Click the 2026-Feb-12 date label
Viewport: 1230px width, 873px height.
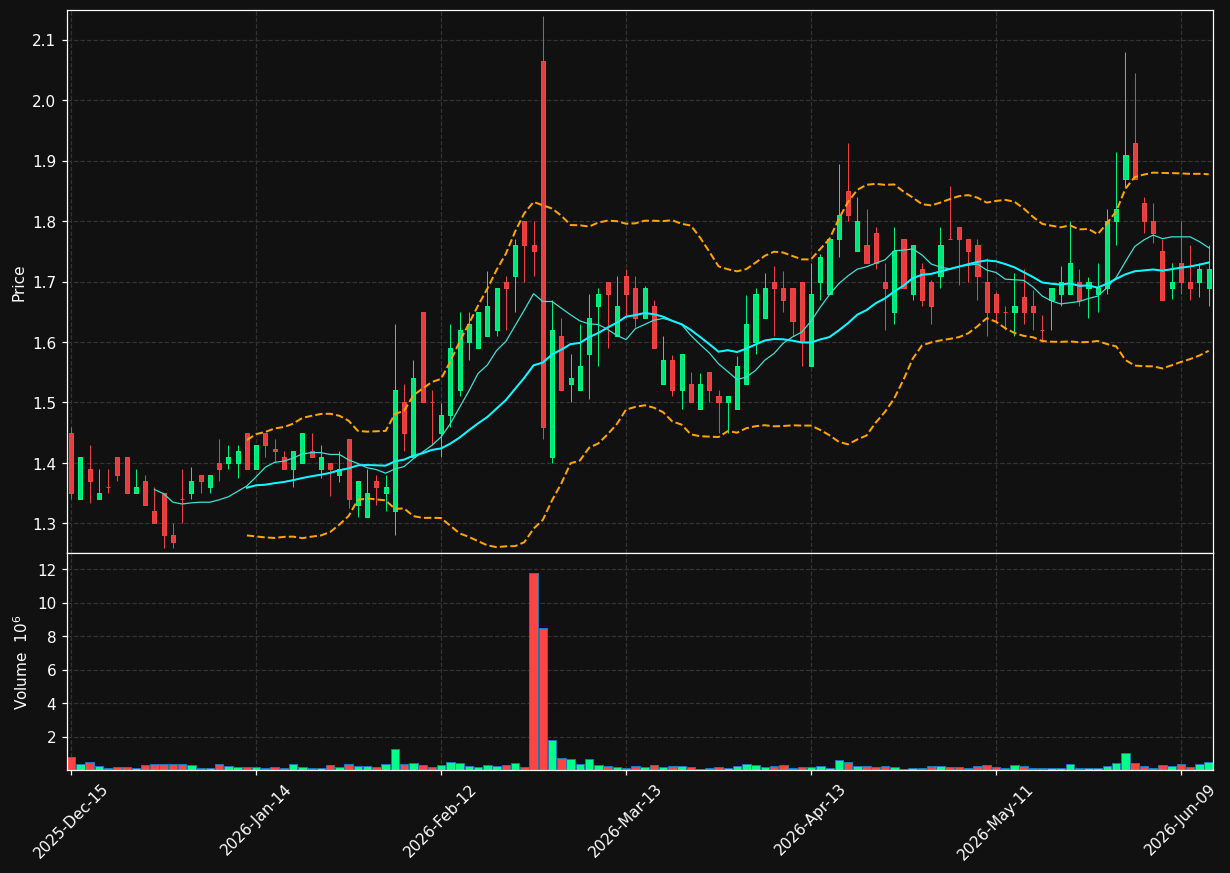[x=440, y=821]
